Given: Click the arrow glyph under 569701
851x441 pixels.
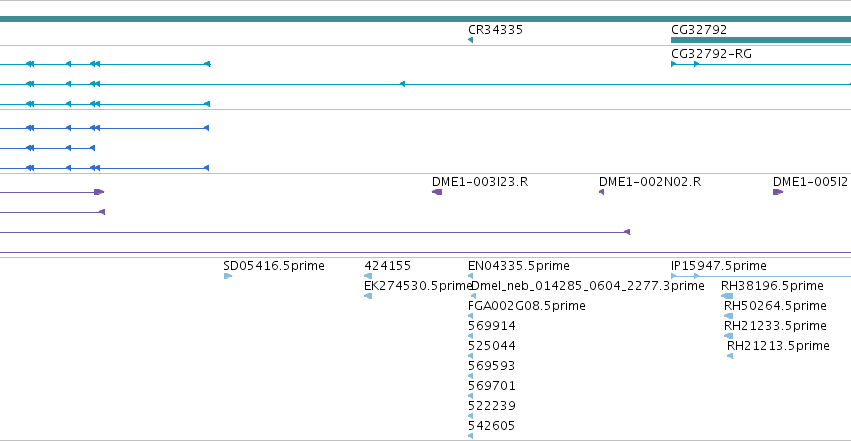Looking at the screenshot, I should coord(471,397).
